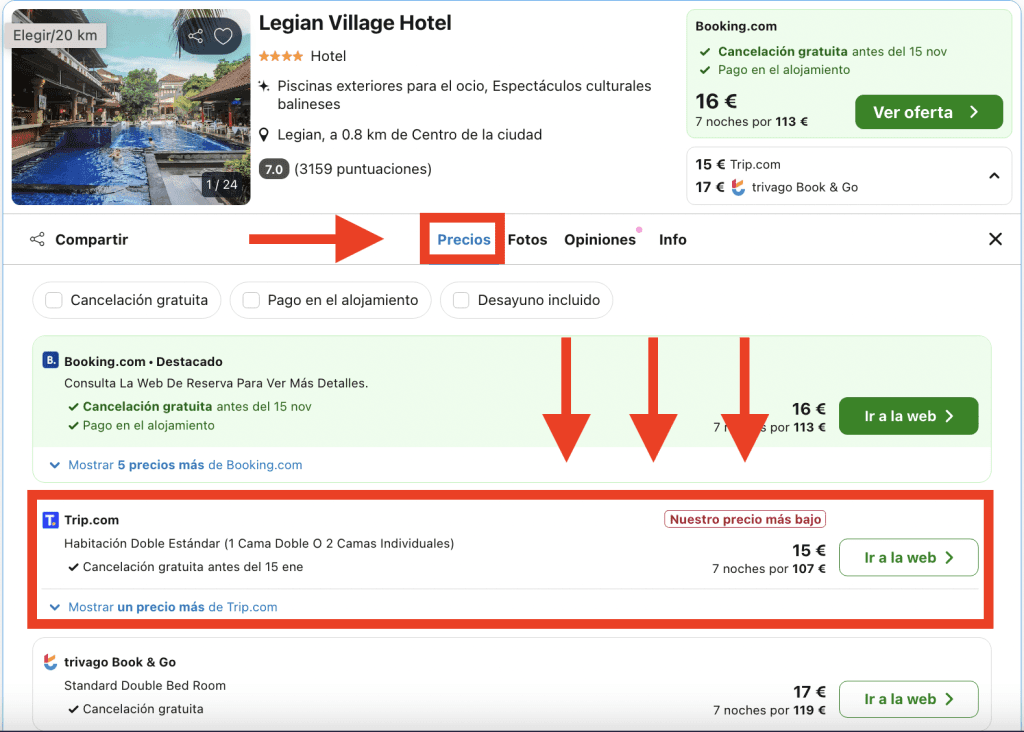Save hotel with the heart icon
The height and width of the screenshot is (732, 1024).
(223, 37)
